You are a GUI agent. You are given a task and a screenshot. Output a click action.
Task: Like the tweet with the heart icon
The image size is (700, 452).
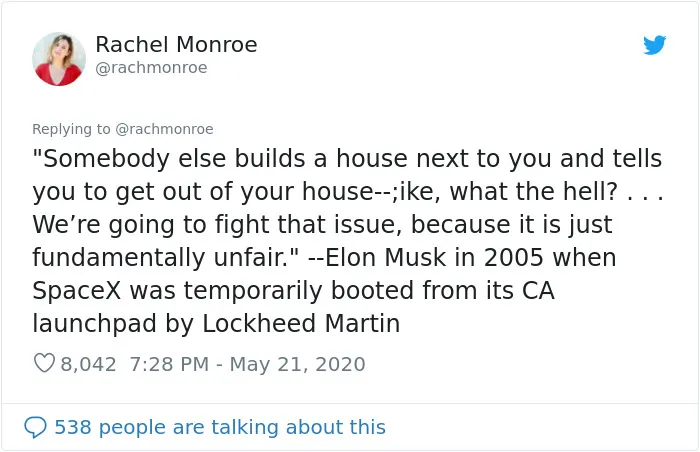point(44,363)
